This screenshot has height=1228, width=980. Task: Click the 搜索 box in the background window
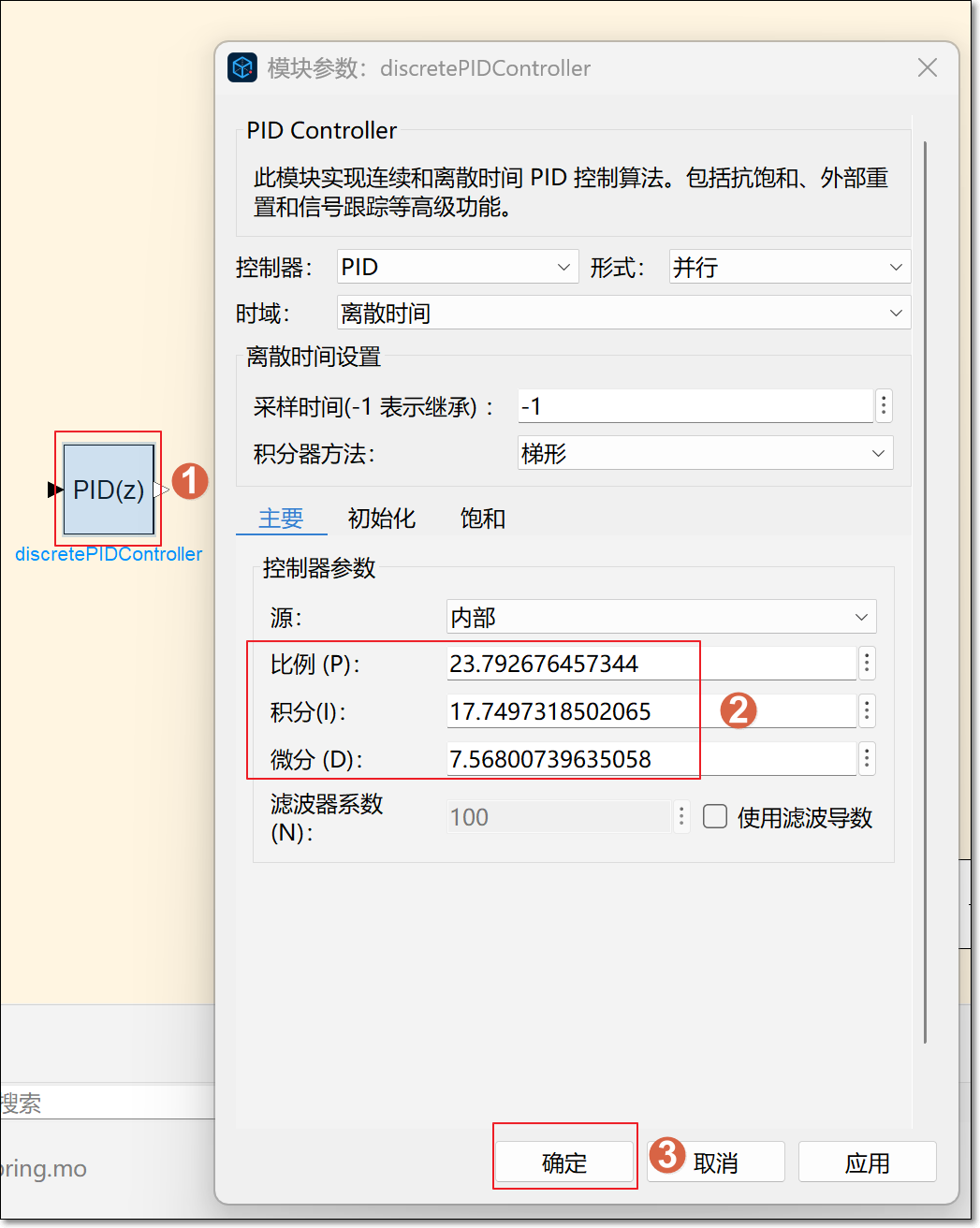click(x=108, y=1103)
